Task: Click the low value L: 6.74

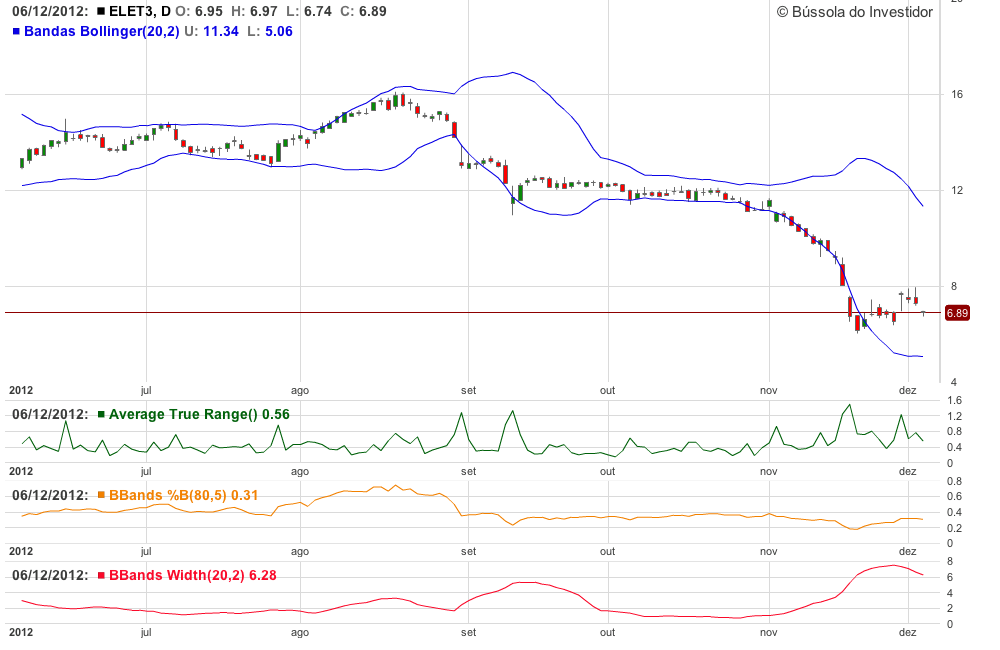Action: coord(308,11)
